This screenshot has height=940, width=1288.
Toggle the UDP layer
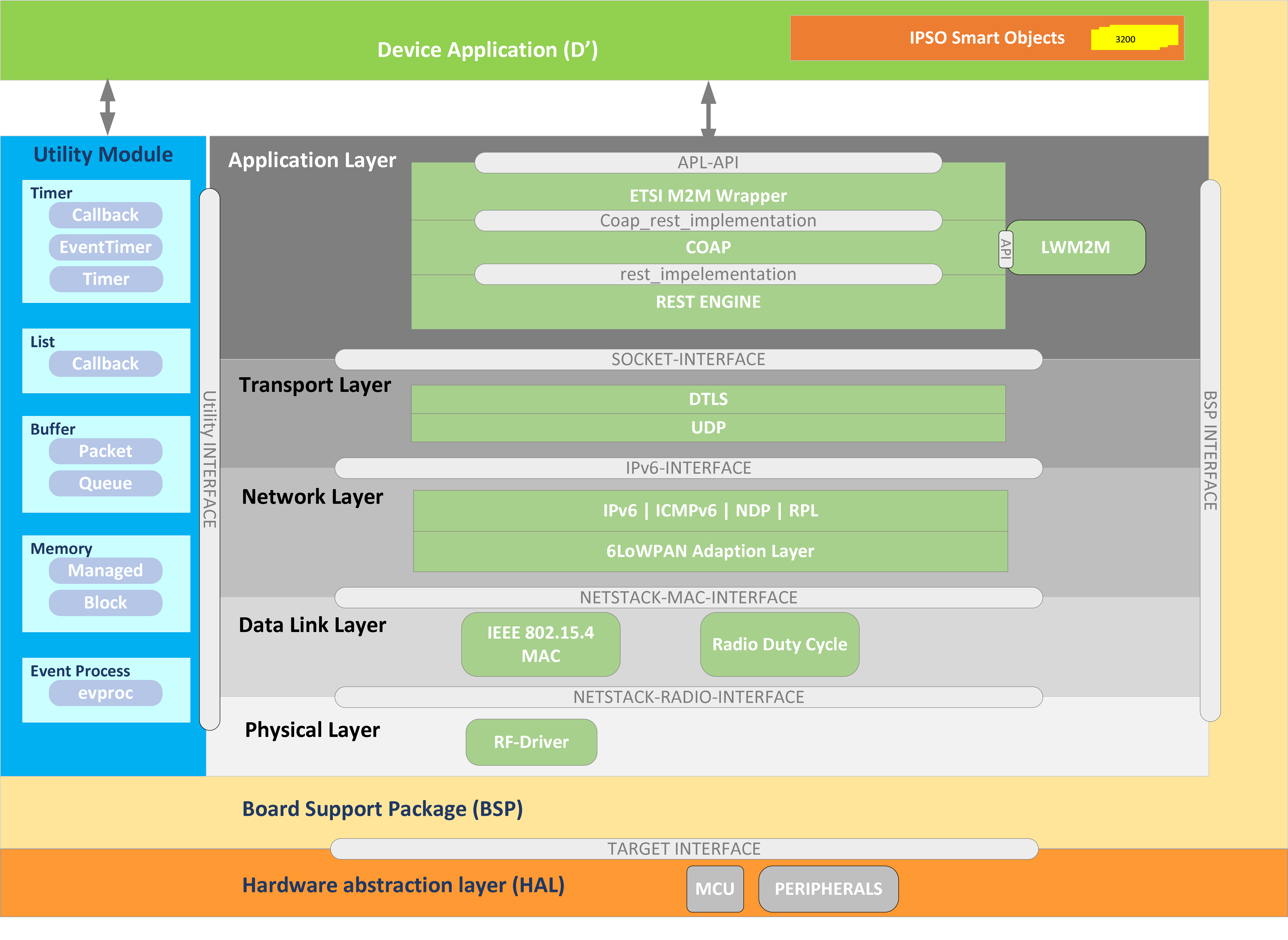(709, 427)
